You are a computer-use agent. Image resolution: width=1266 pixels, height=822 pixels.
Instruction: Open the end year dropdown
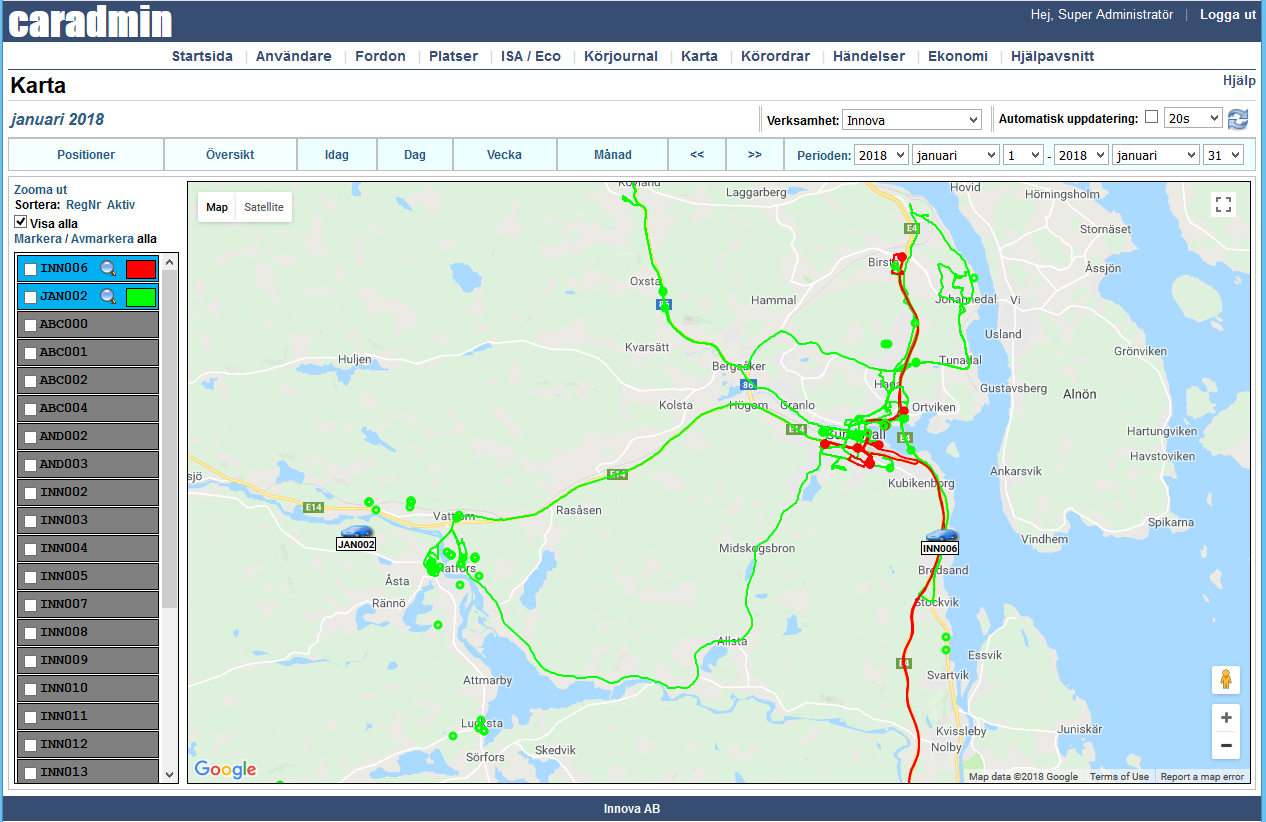tap(1082, 155)
